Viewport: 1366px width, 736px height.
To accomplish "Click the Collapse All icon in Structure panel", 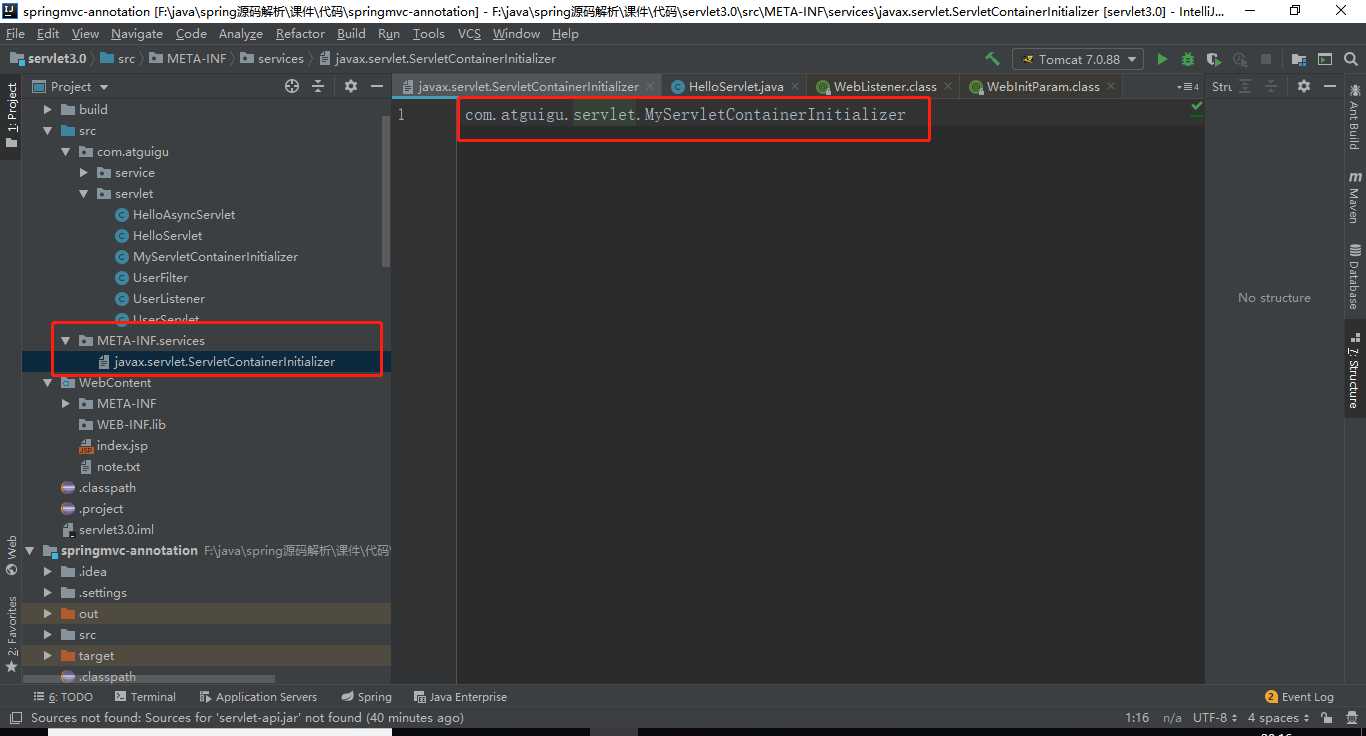I will point(1271,86).
